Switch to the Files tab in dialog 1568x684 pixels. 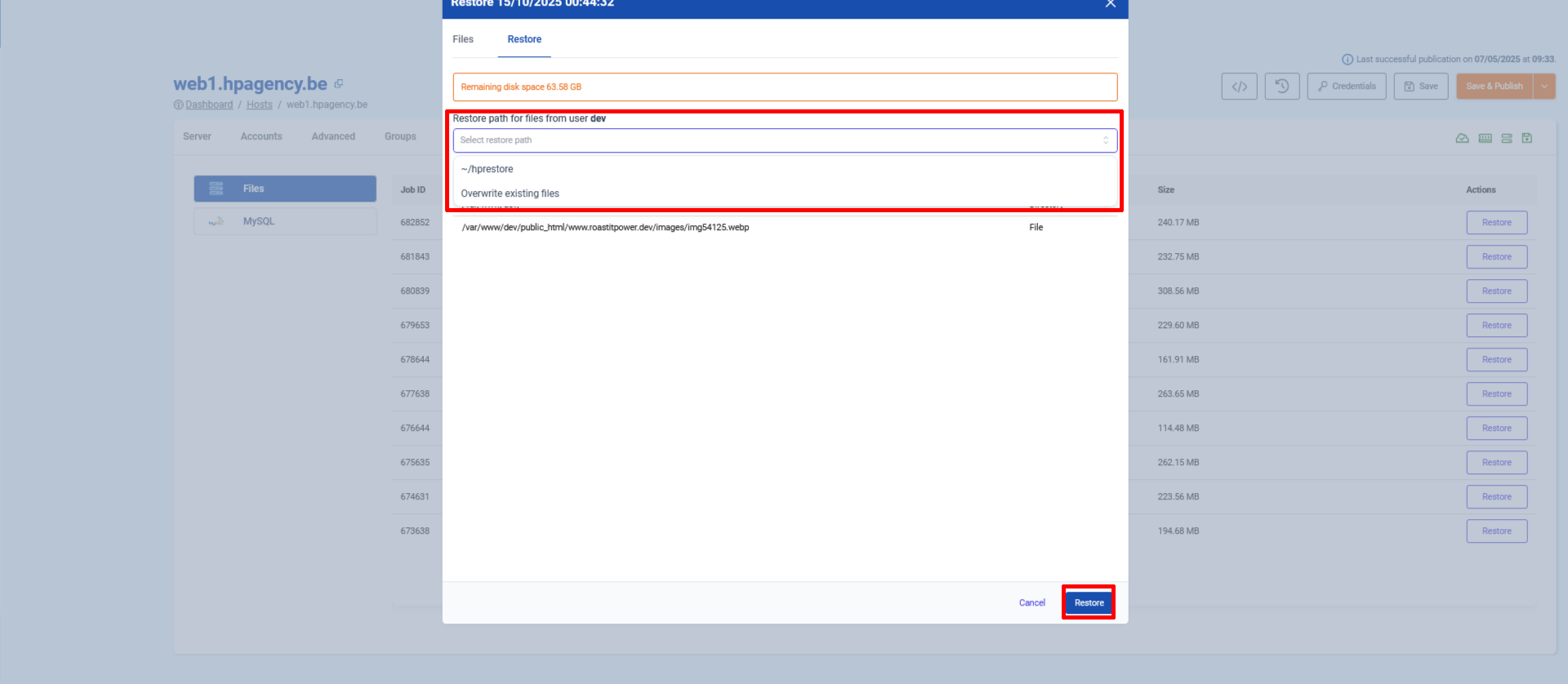coord(463,39)
